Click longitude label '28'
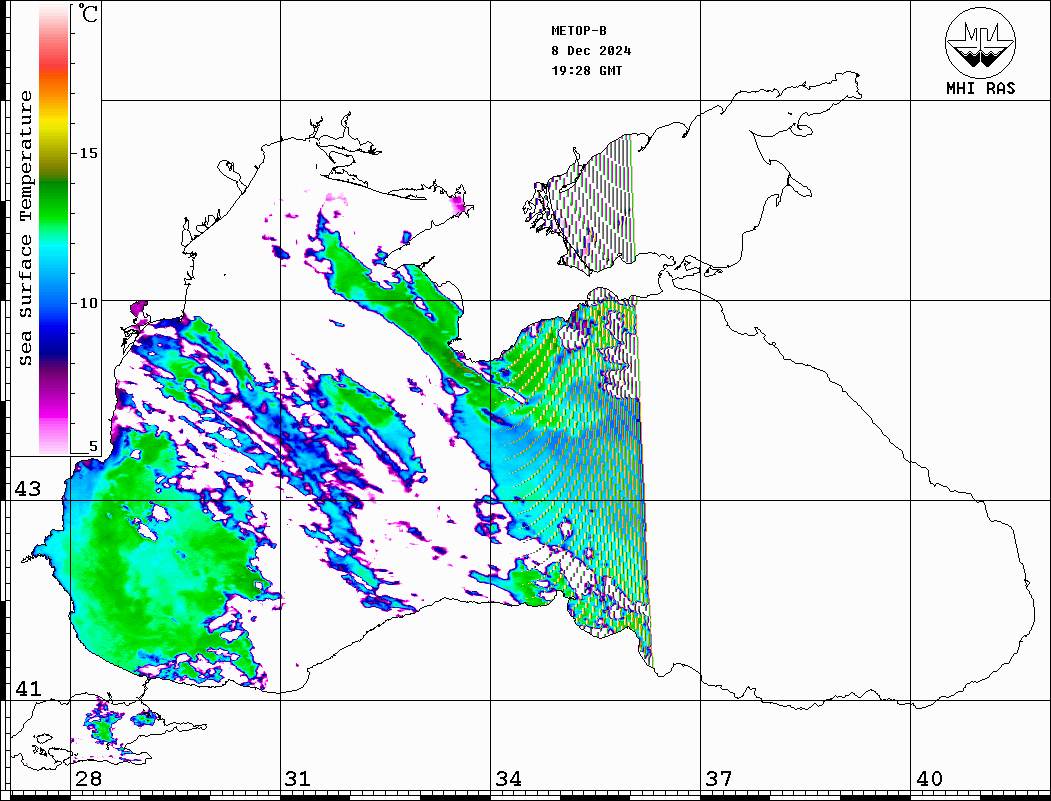This screenshot has height=801, width=1051. coord(88,778)
